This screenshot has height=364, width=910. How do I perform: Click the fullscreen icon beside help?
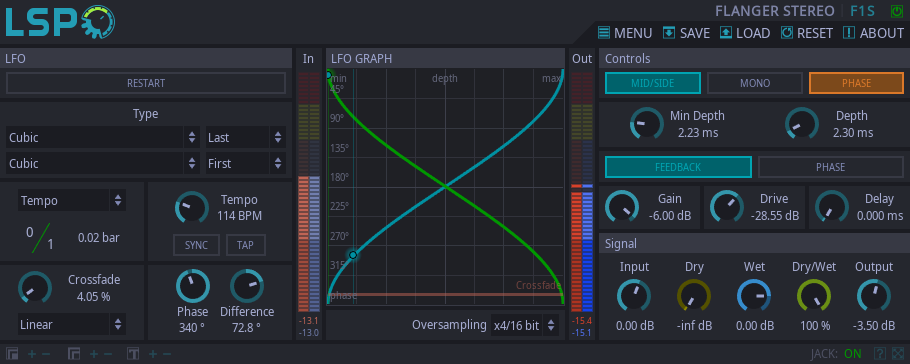point(898,353)
